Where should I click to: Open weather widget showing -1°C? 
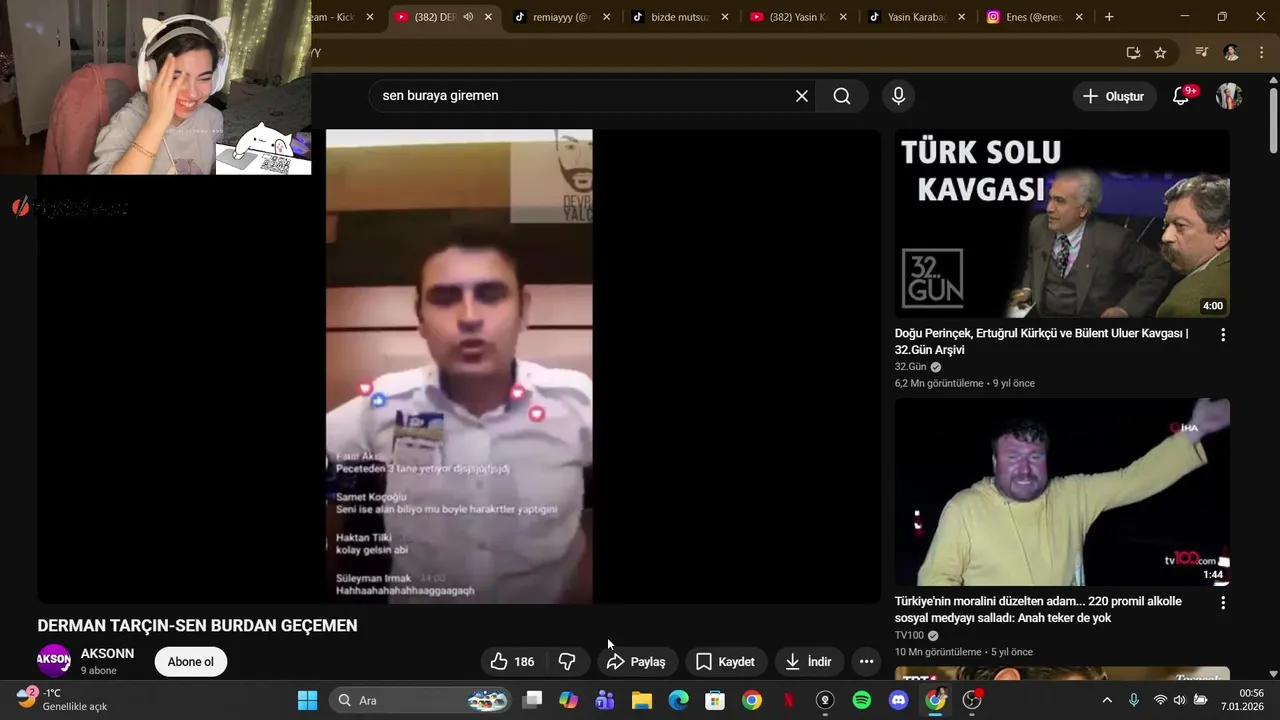pos(62,700)
